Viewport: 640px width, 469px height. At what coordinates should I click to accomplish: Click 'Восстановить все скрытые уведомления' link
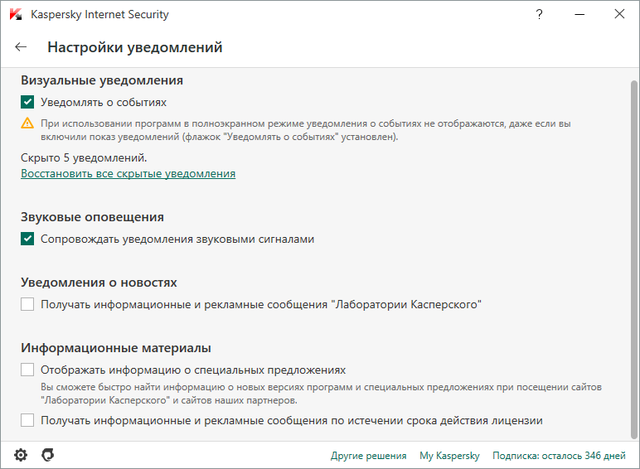(128, 173)
